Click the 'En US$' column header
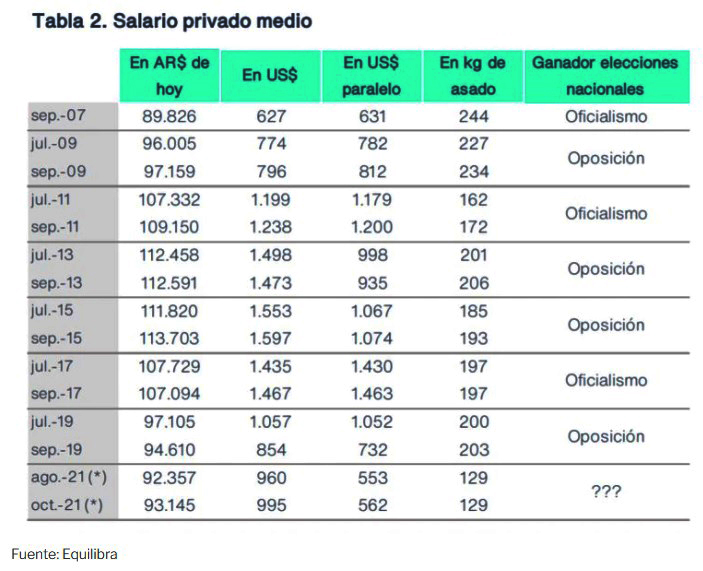Screen dimensions: 703x571 pyautogui.click(x=271, y=76)
